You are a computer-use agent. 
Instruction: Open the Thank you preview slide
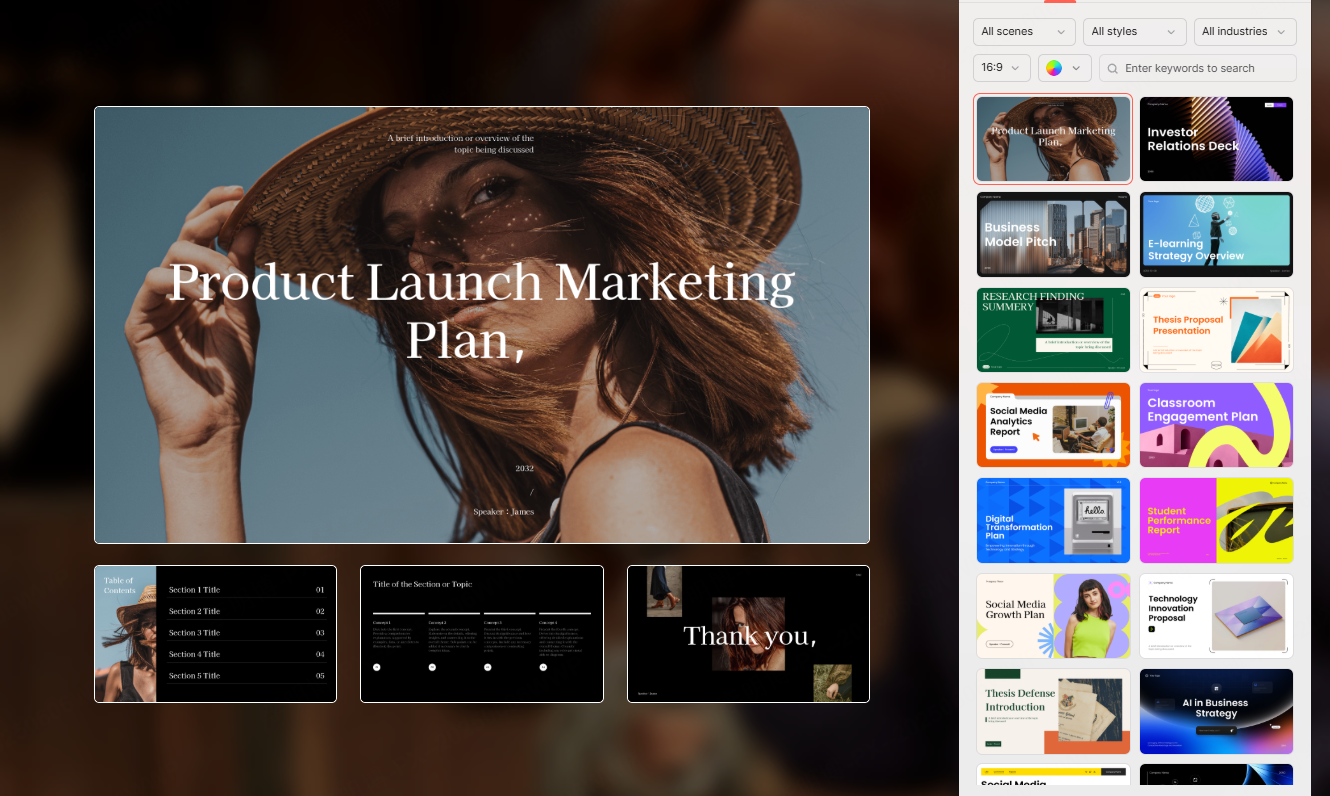point(748,634)
